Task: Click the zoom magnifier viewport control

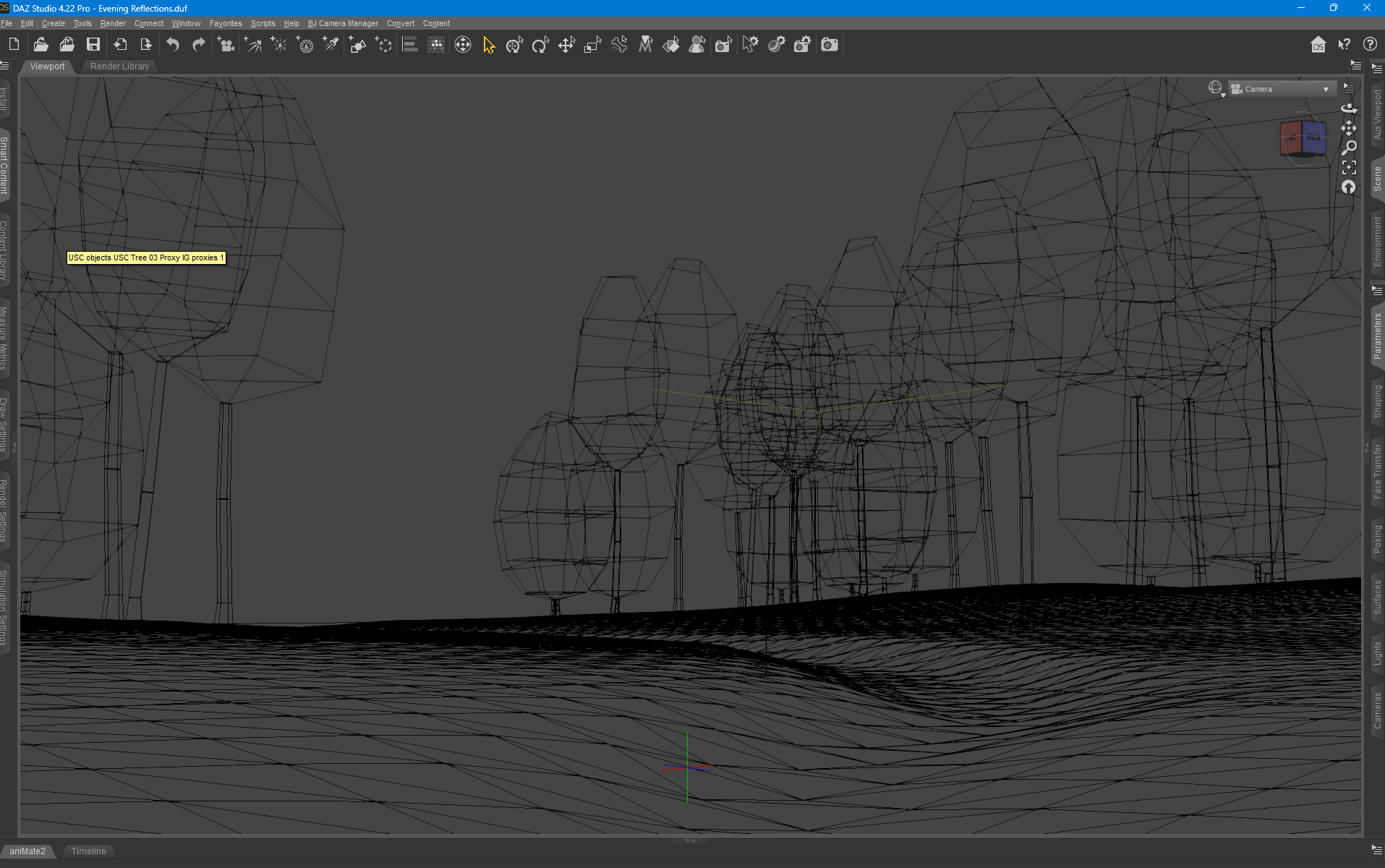Action: pyautogui.click(x=1349, y=148)
